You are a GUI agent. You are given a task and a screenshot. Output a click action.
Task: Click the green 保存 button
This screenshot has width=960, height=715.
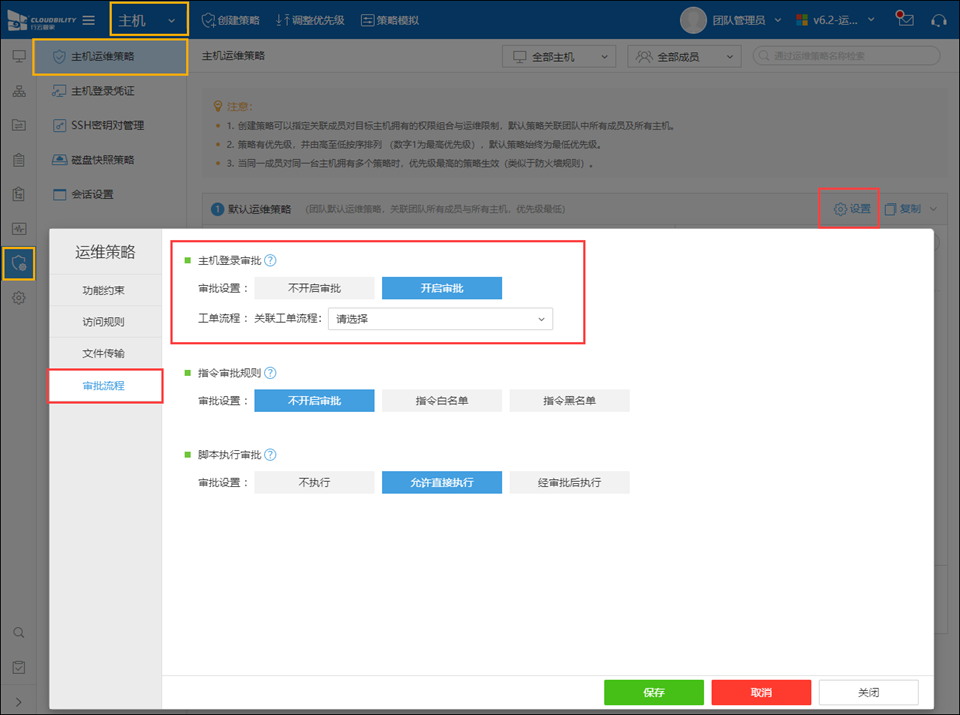tap(654, 692)
